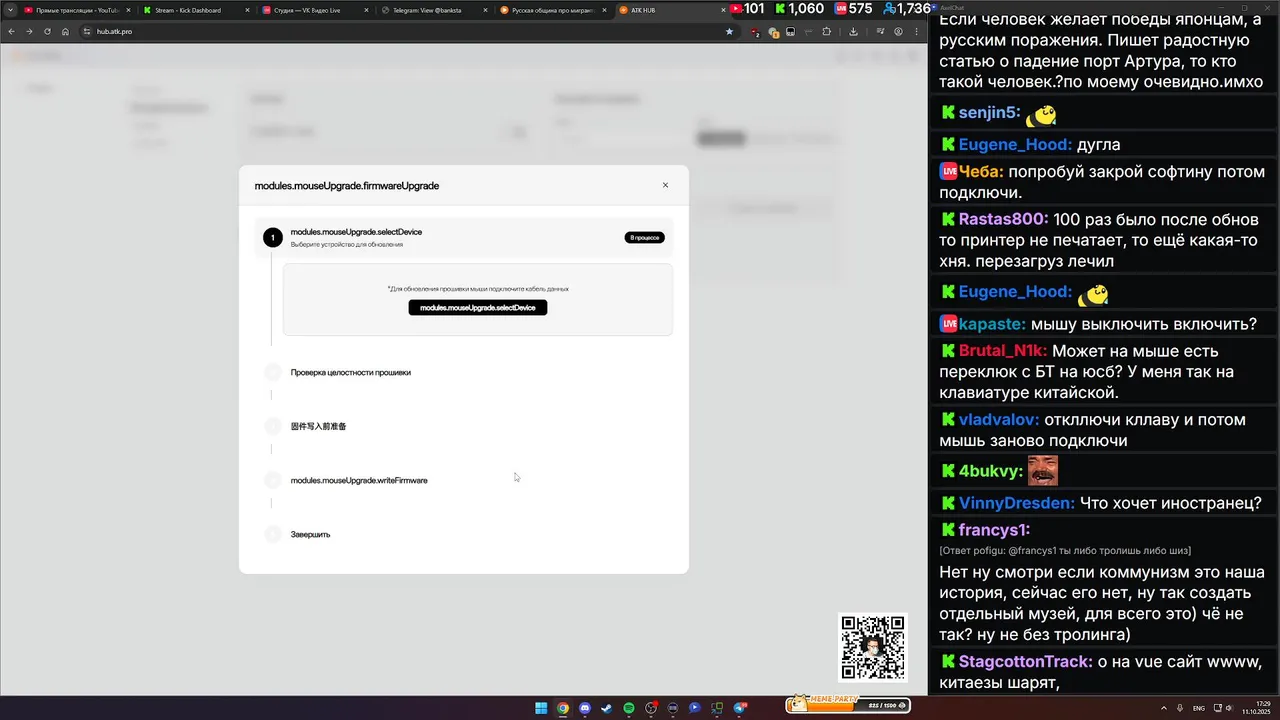Viewport: 1280px width, 720px height.
Task: Click the "В процессе" status badge
Action: click(645, 238)
